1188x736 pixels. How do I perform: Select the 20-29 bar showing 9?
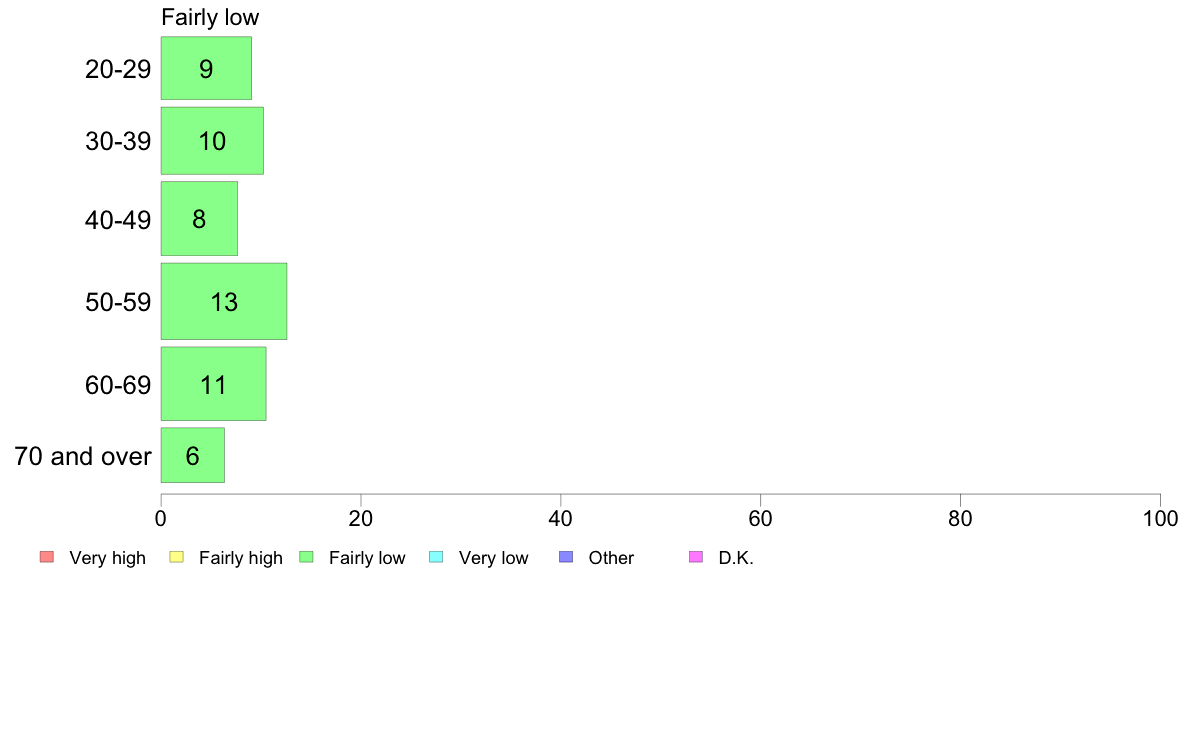206,68
